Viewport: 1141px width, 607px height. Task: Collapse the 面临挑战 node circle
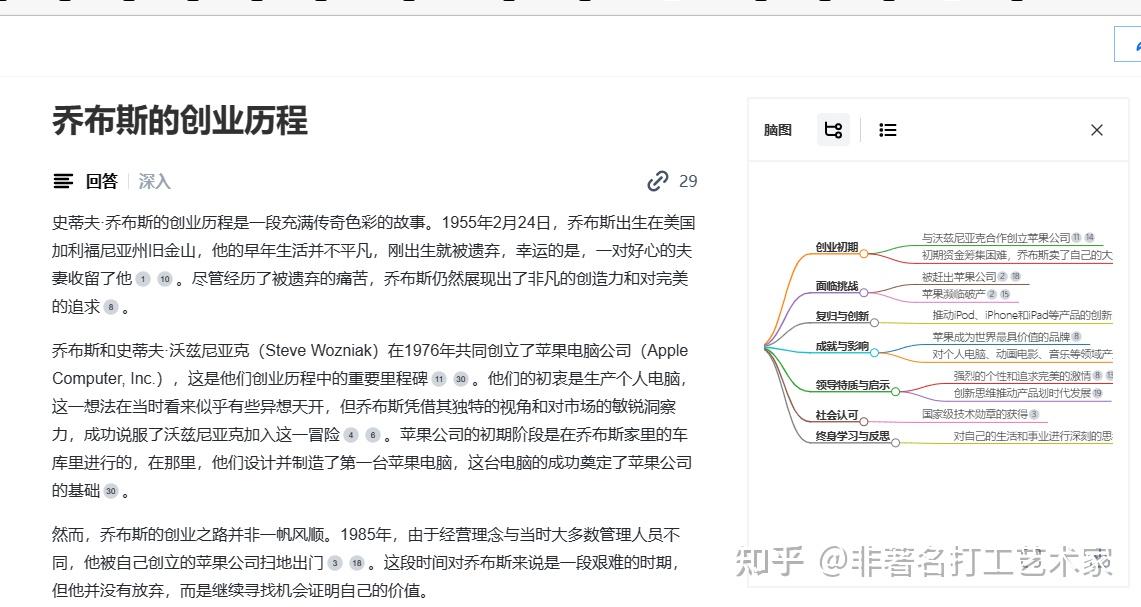pyautogui.click(x=864, y=293)
